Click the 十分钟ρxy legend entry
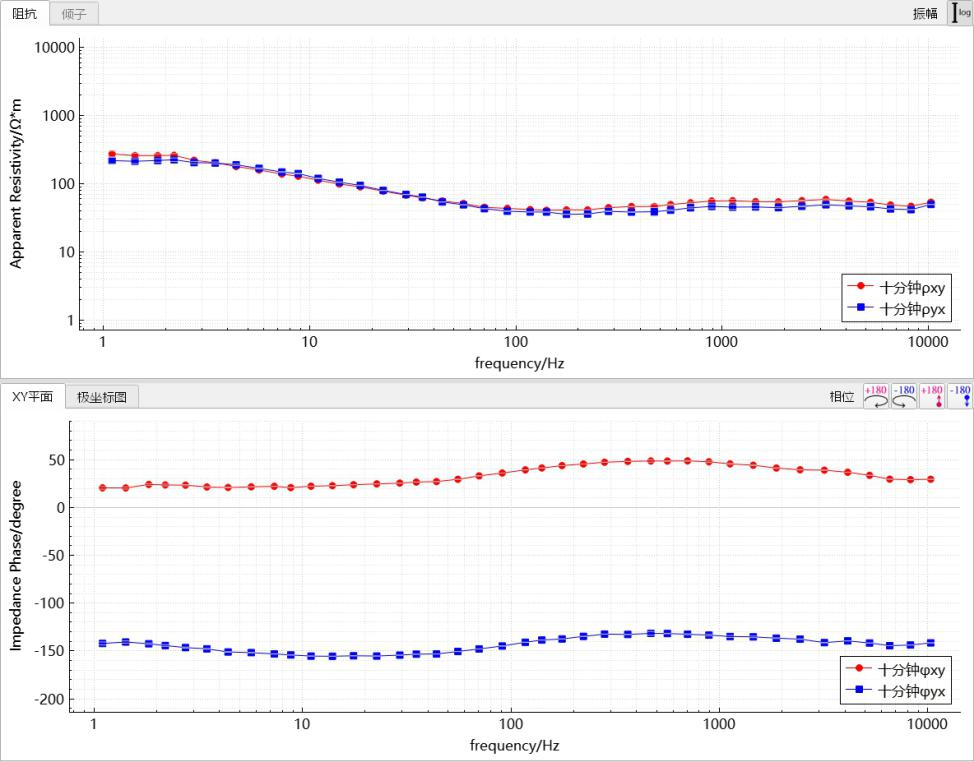974x762 pixels. (x=896, y=287)
